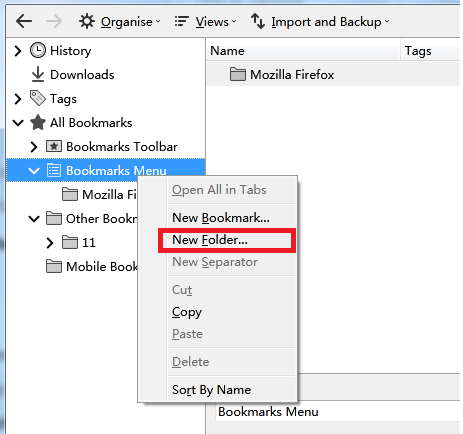The height and width of the screenshot is (434, 463).
Task: Go back using the left arrow
Action: coord(24,22)
